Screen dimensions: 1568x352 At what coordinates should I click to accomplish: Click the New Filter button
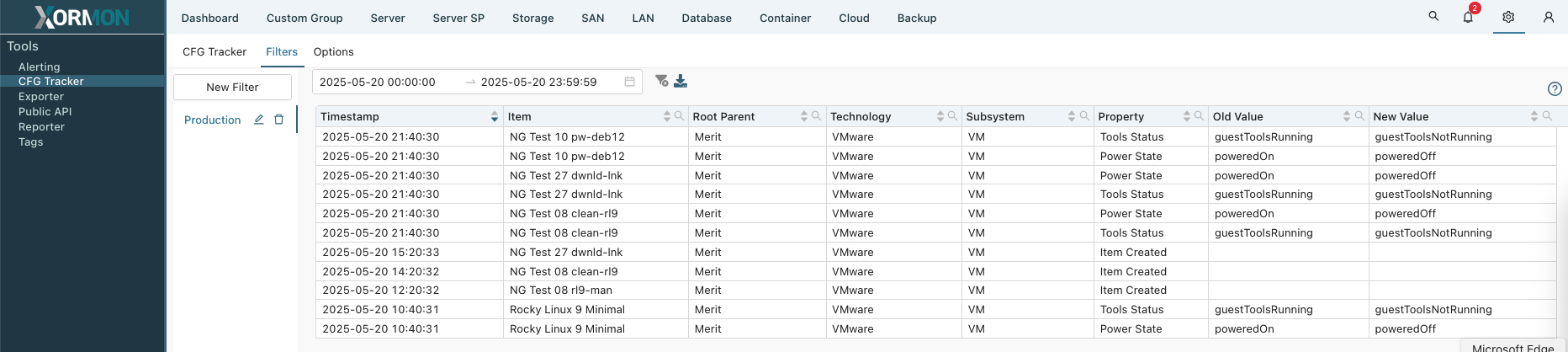click(232, 87)
